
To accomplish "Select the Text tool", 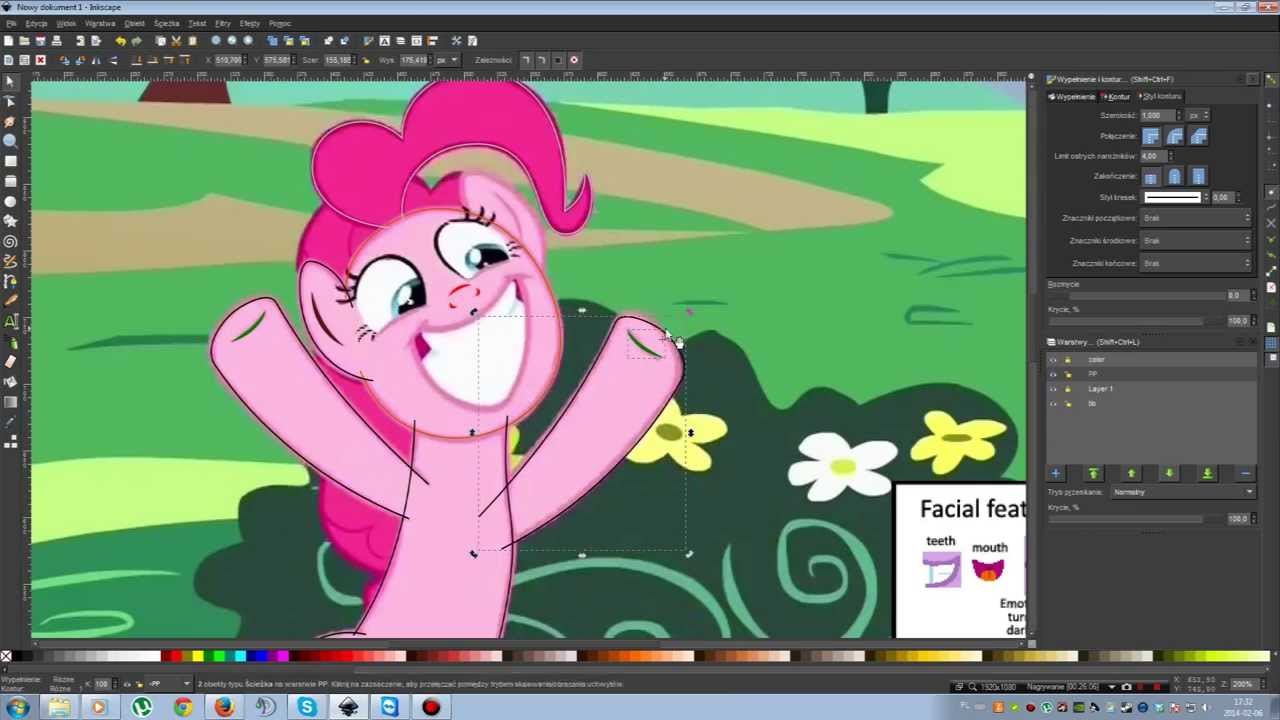I will click(x=10, y=321).
